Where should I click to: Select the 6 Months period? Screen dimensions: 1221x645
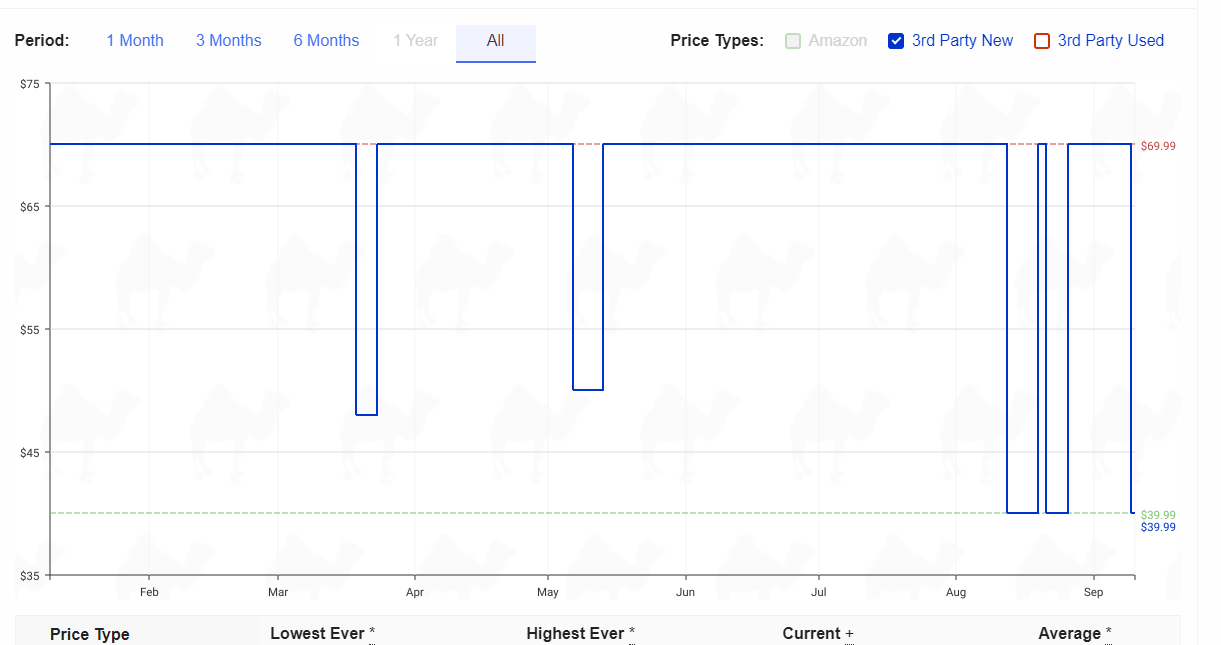click(x=326, y=41)
